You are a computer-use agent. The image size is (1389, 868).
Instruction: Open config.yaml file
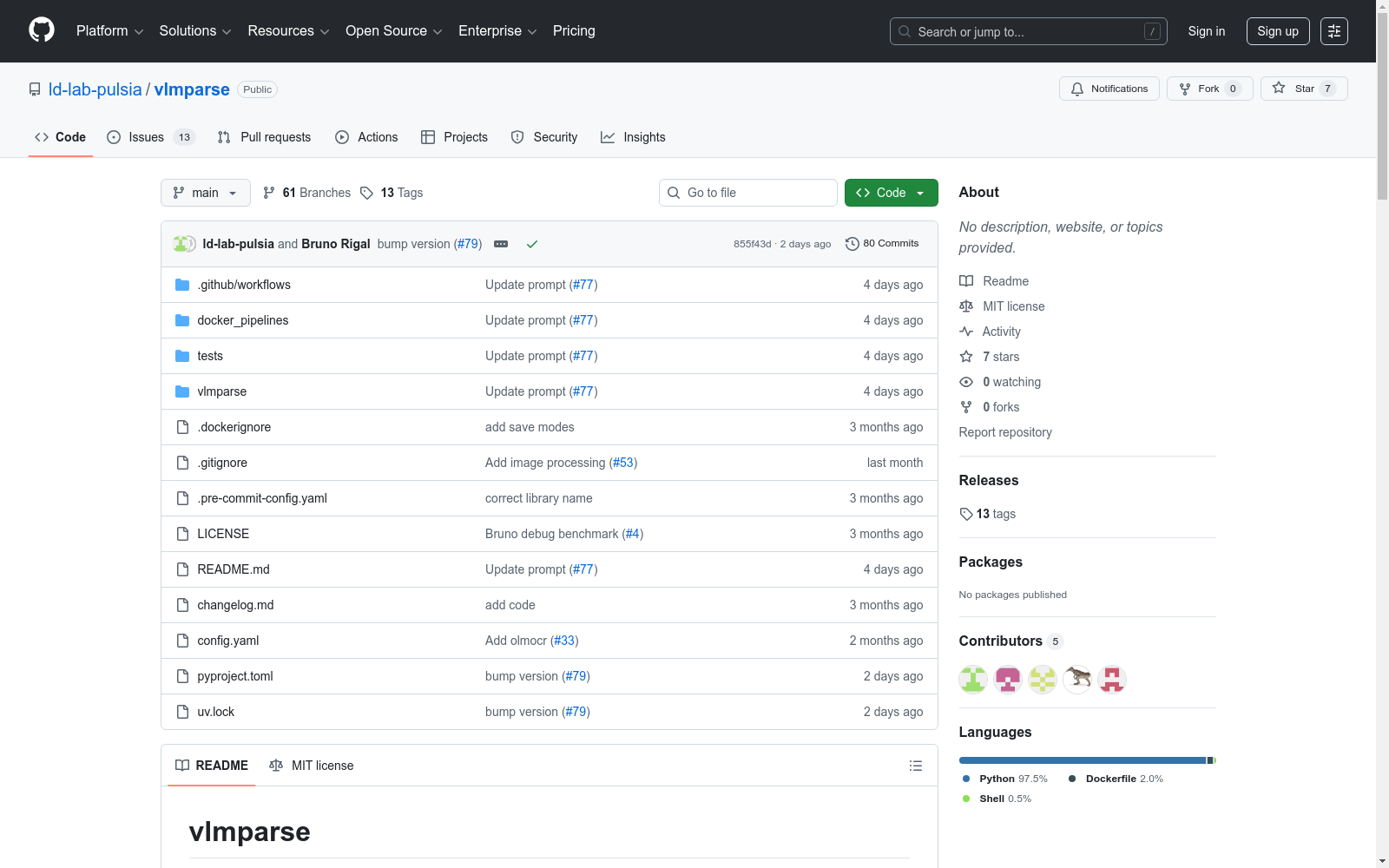point(227,641)
